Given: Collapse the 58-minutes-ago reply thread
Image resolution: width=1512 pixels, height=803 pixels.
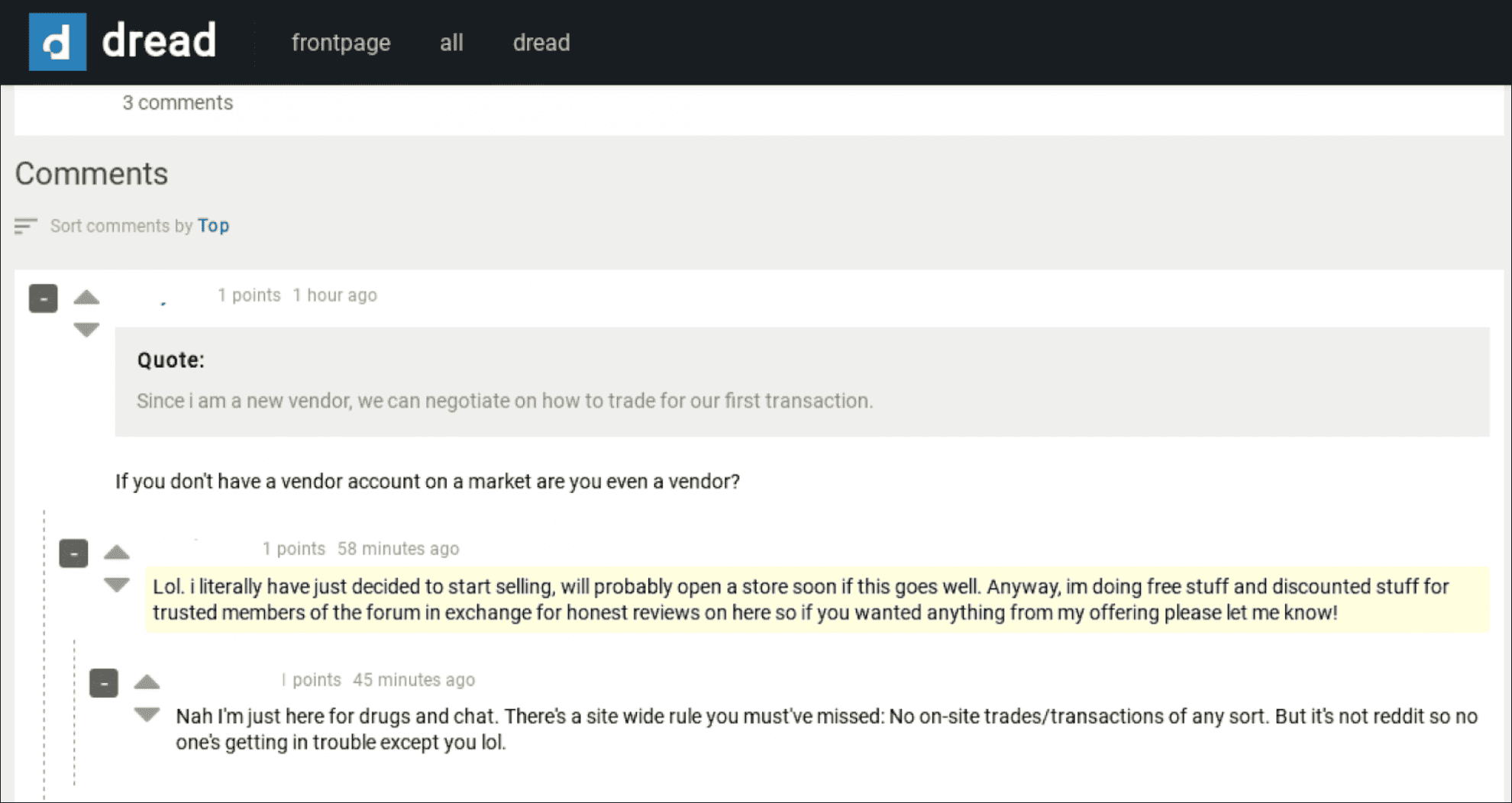Looking at the screenshot, I should click(73, 553).
